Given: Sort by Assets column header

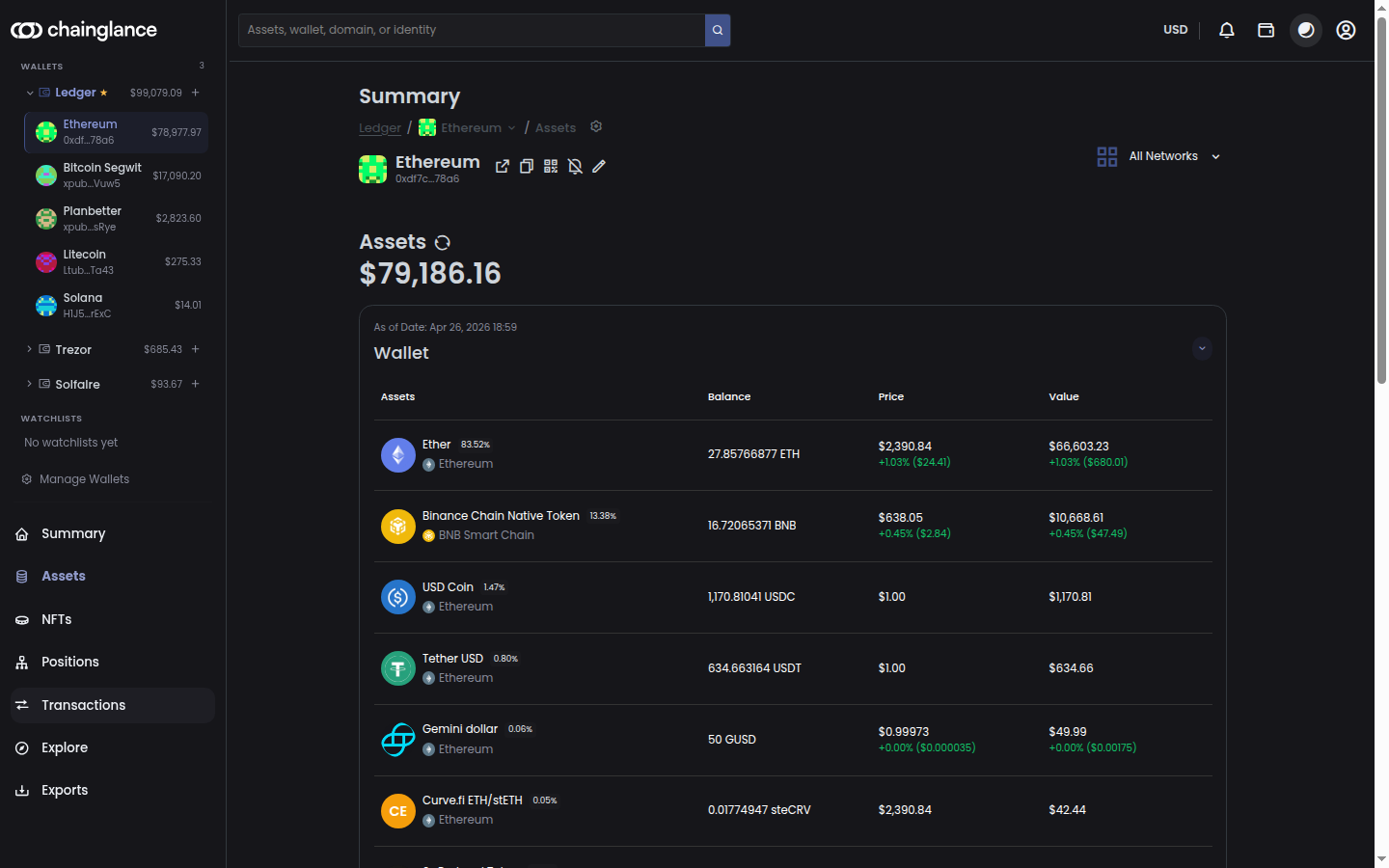Looking at the screenshot, I should pos(398,396).
